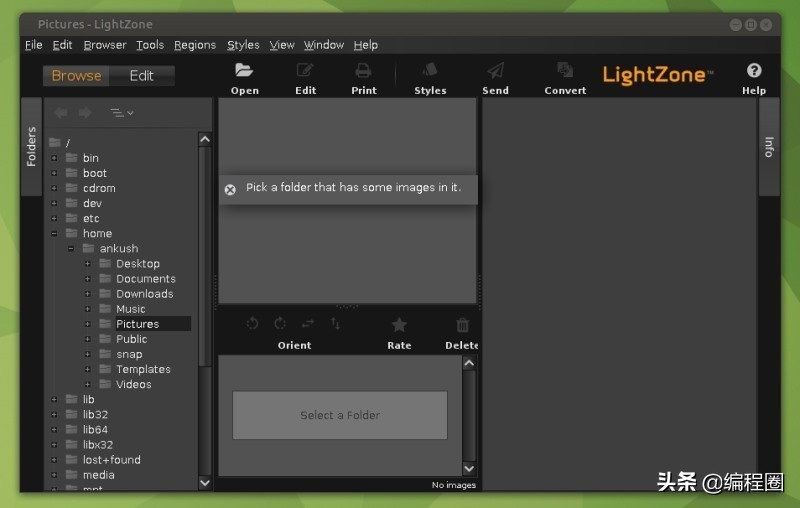Open the Tools menu
The image size is (800, 508).
pos(150,45)
